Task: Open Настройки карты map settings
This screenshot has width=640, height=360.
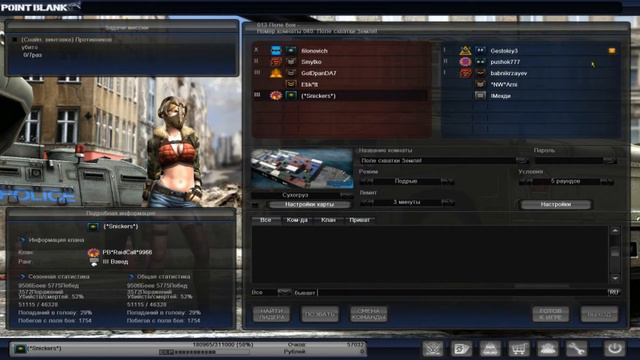Action: coord(309,204)
